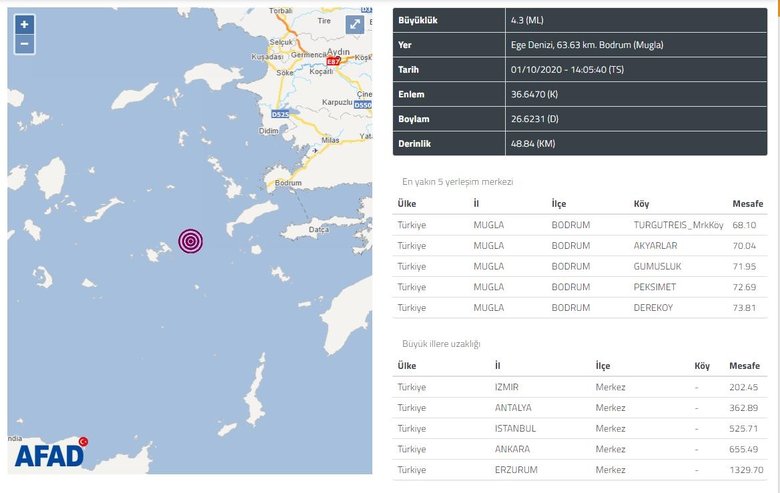The width and height of the screenshot is (780, 493).
Task: Click the distance value 525.71
Action: pos(744,428)
